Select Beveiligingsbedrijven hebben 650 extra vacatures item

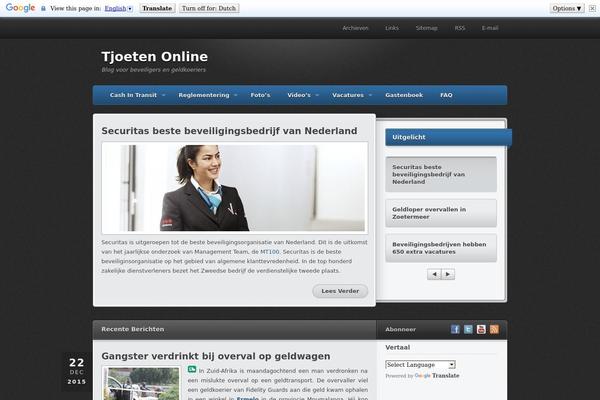[441, 248]
